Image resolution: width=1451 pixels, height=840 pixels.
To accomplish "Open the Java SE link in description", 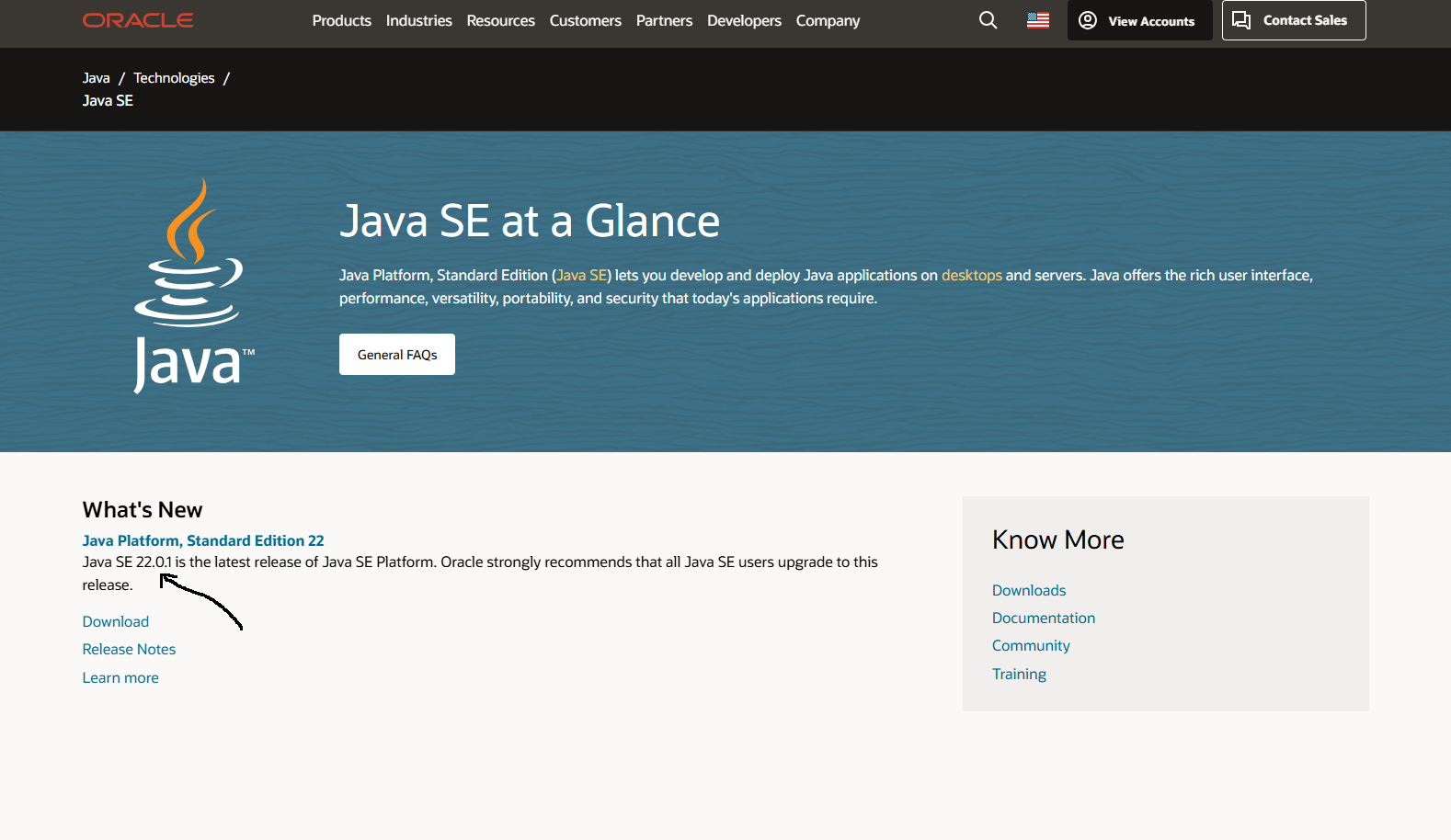I will [x=581, y=276].
